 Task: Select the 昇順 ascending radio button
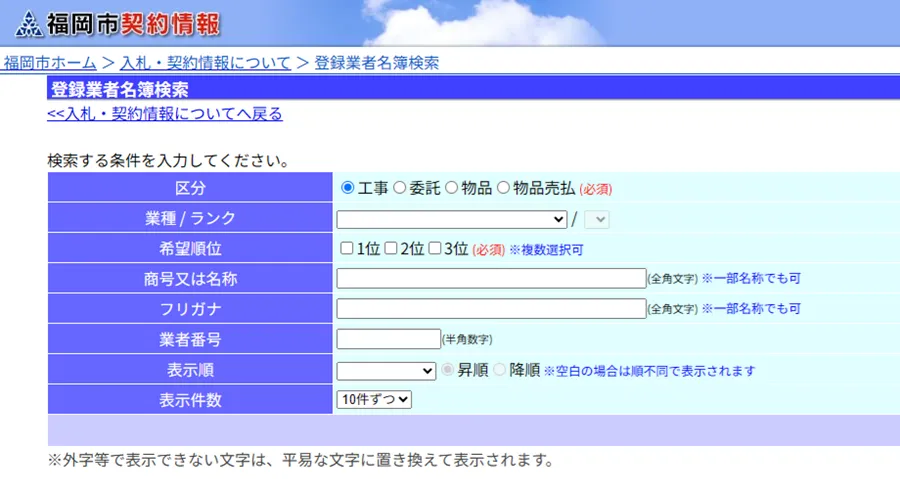(x=449, y=370)
